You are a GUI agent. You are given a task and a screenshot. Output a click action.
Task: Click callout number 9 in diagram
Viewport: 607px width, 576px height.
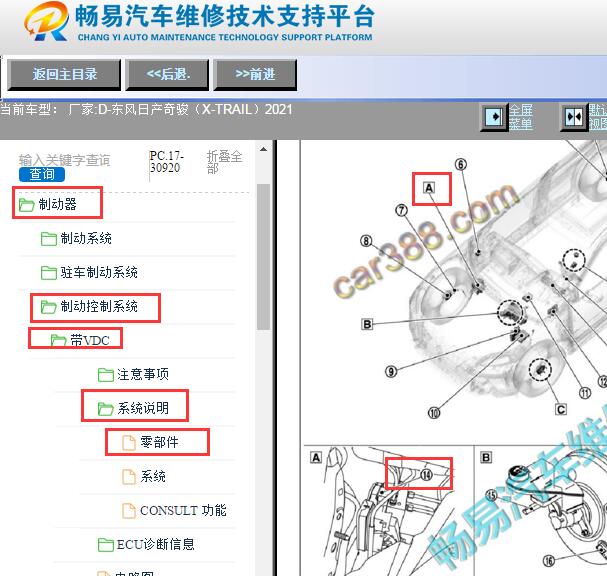pos(391,372)
